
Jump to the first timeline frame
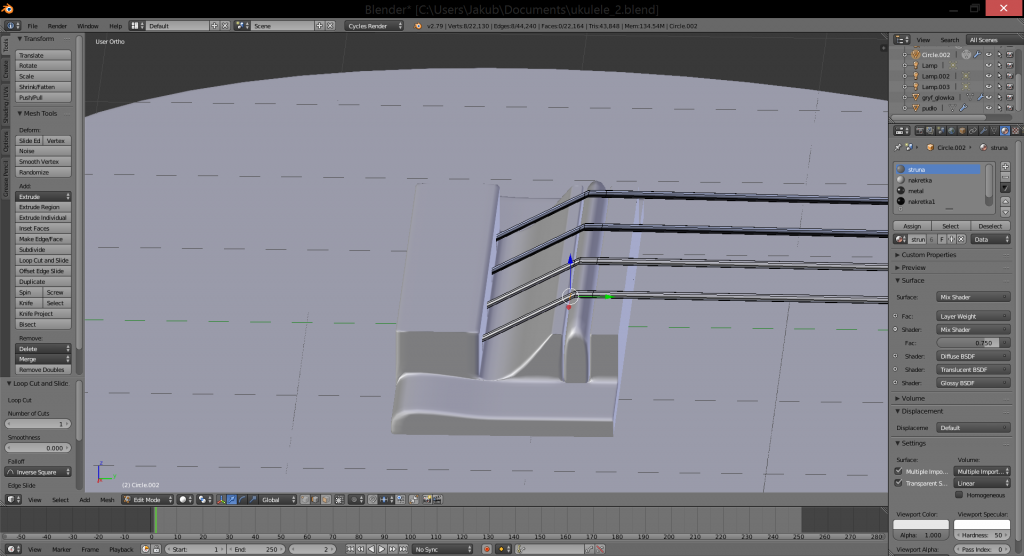coord(350,549)
